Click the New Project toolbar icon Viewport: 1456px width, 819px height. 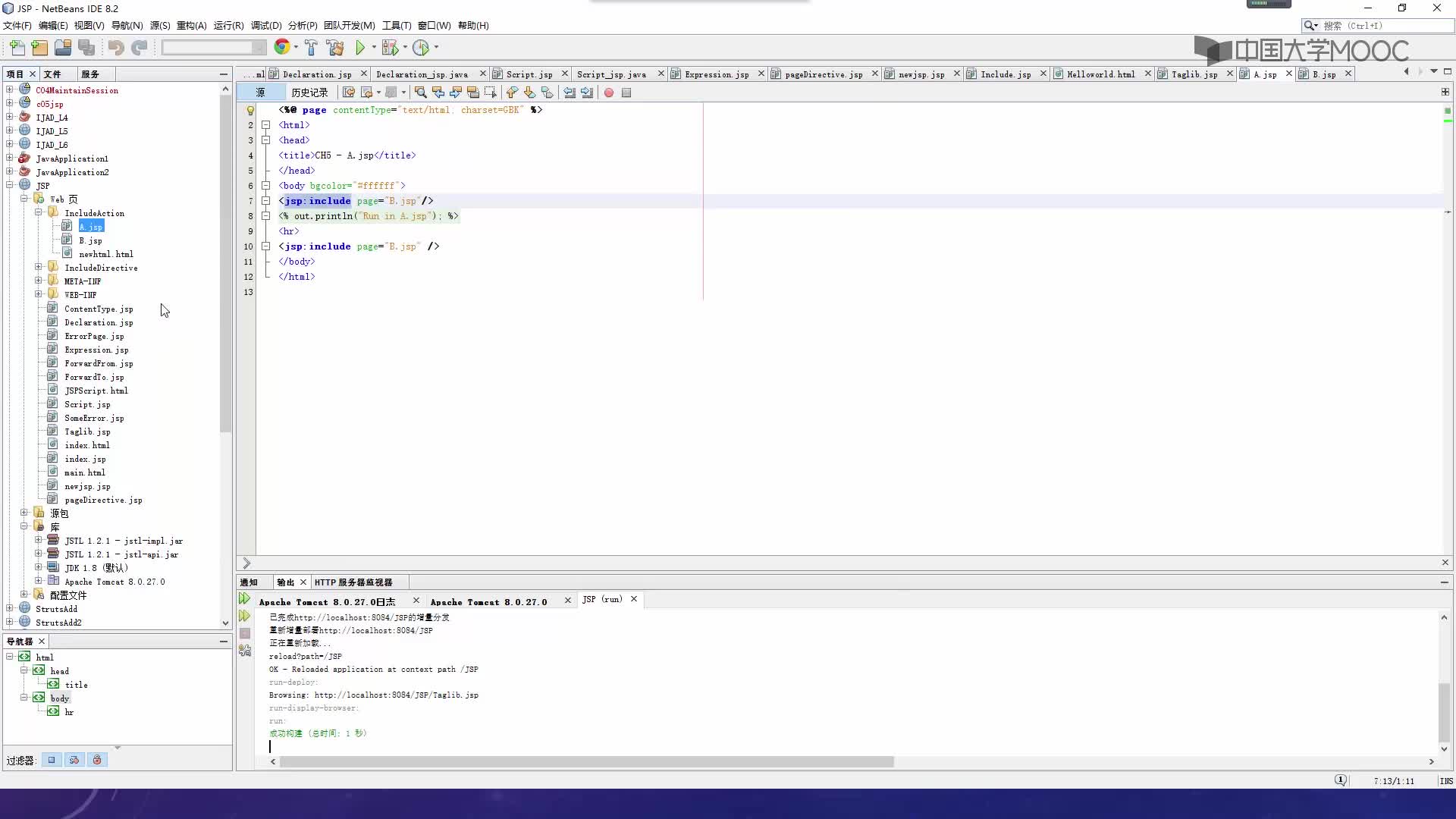(39, 48)
